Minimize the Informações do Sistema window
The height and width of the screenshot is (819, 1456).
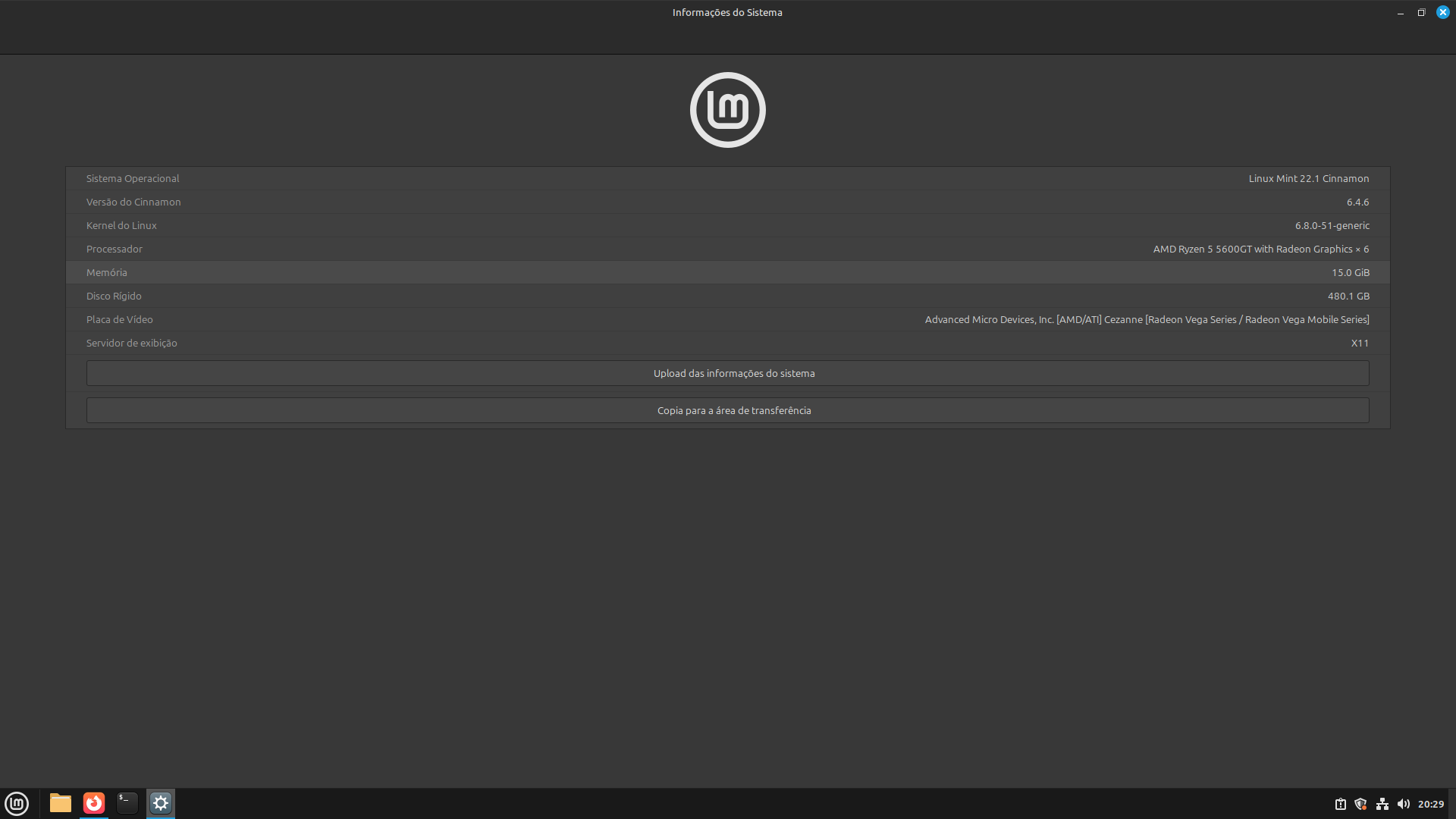[1401, 13]
